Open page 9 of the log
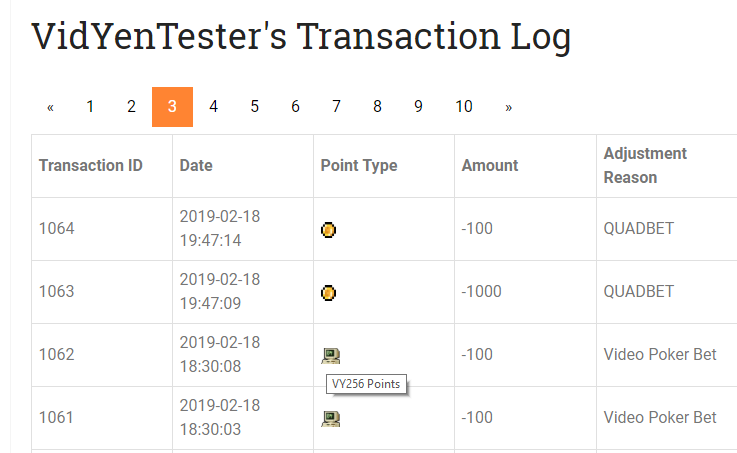 point(418,107)
